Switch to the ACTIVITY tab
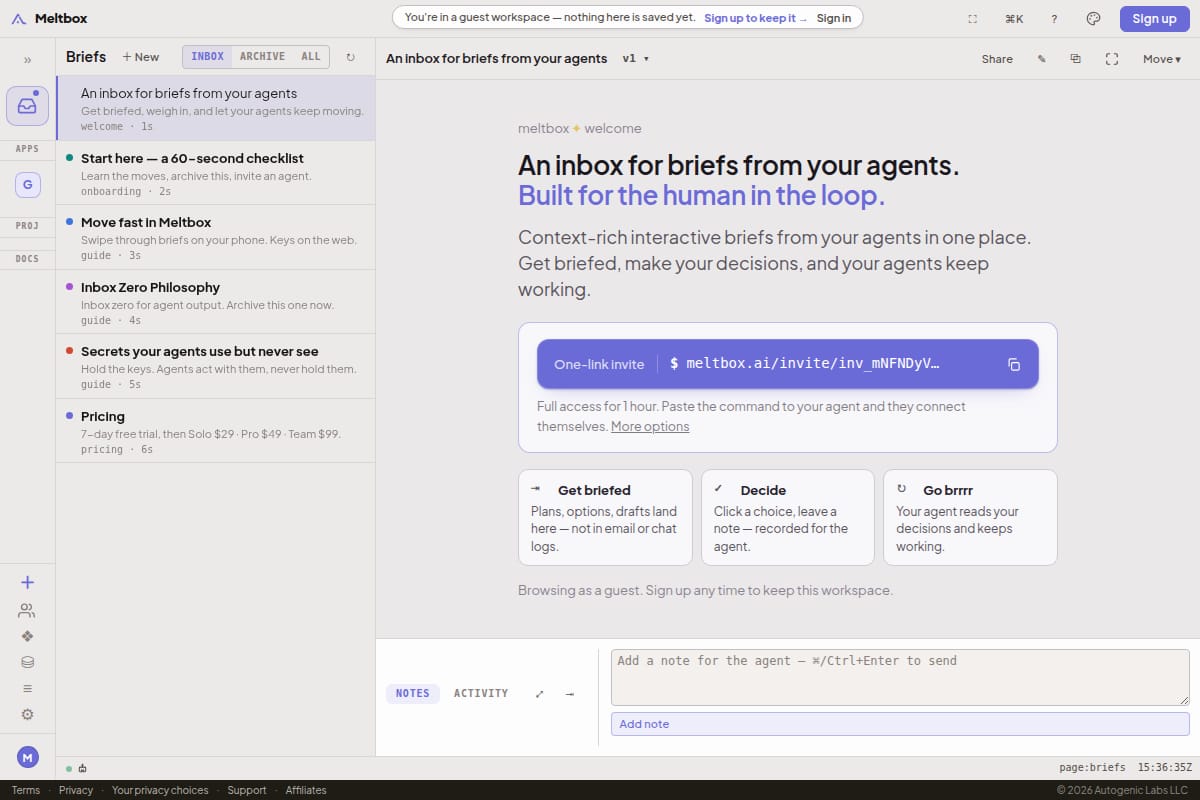The image size is (1200, 800). click(481, 694)
